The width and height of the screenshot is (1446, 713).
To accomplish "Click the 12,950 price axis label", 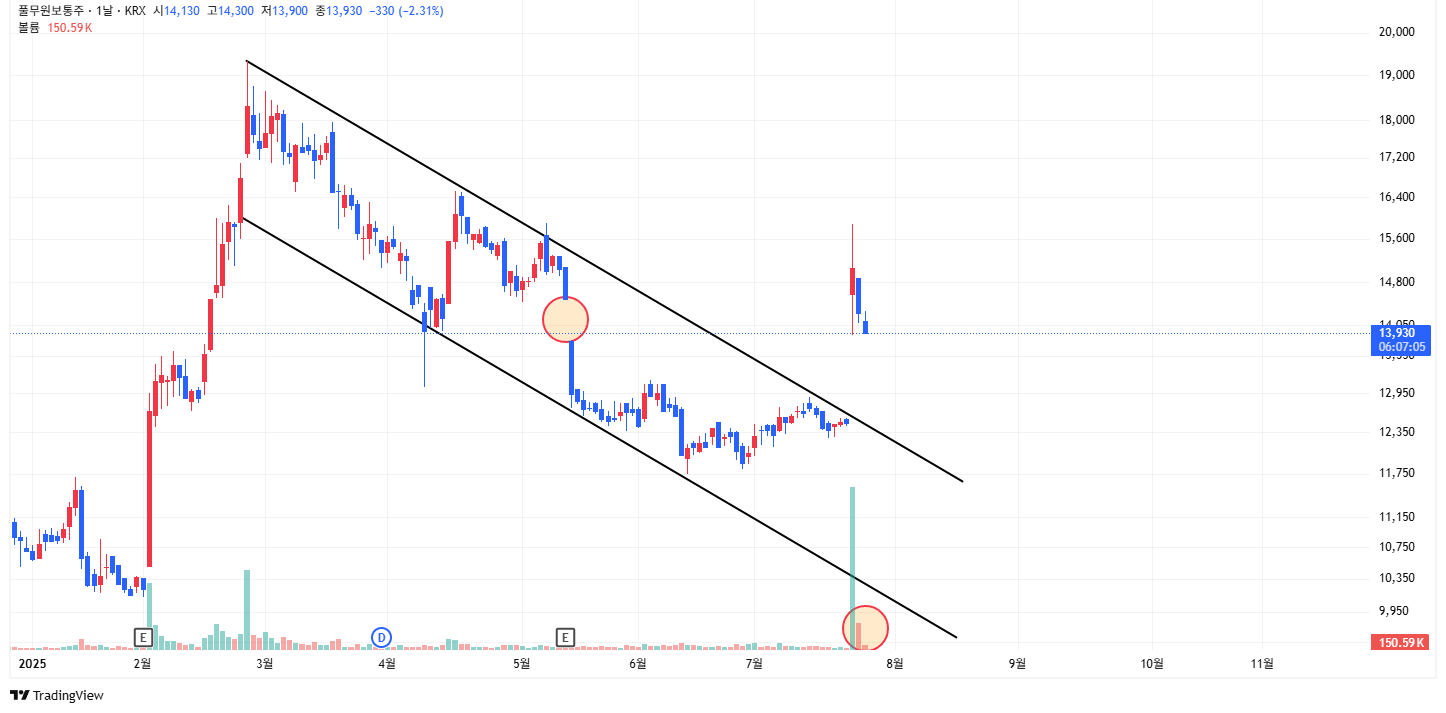I will pos(1395,393).
